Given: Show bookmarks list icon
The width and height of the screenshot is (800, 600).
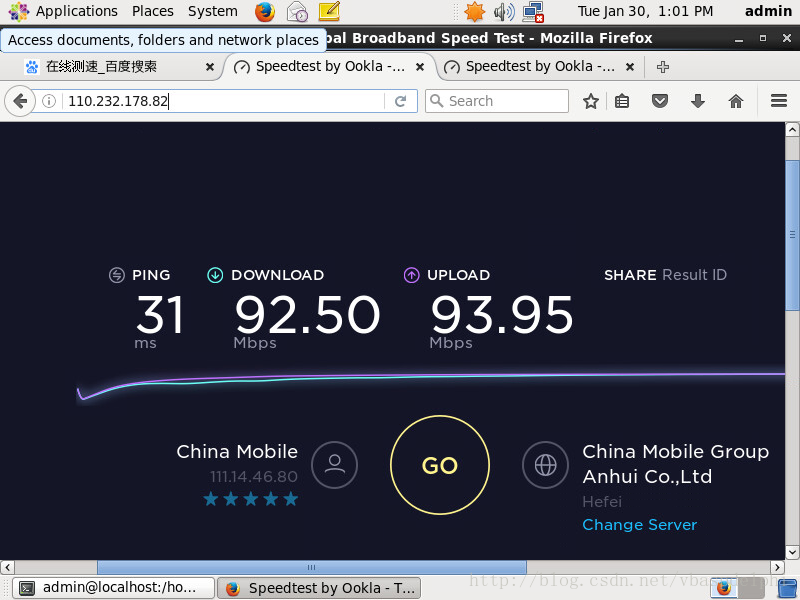Looking at the screenshot, I should point(622,101).
